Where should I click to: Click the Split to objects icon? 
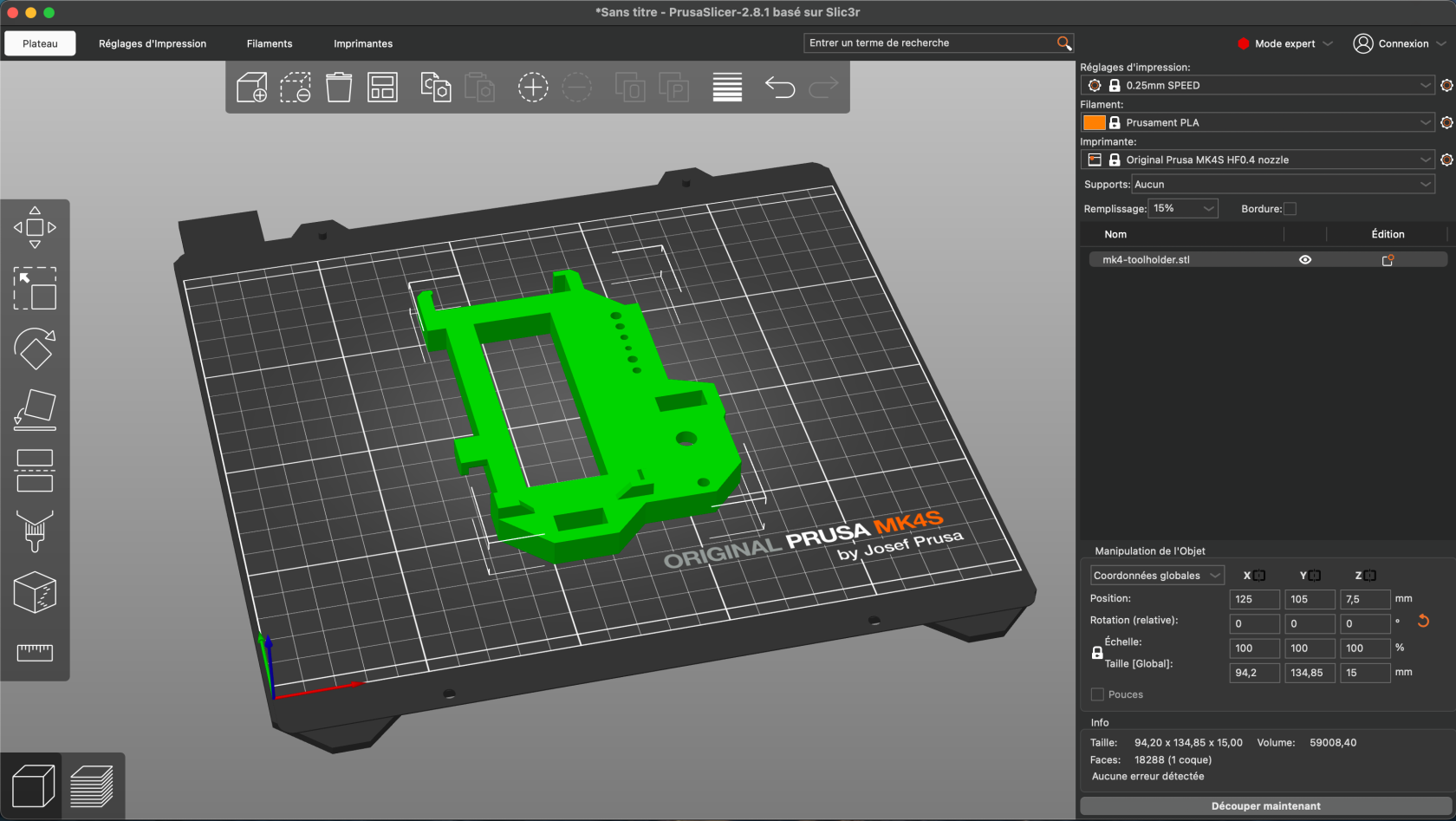(630, 88)
